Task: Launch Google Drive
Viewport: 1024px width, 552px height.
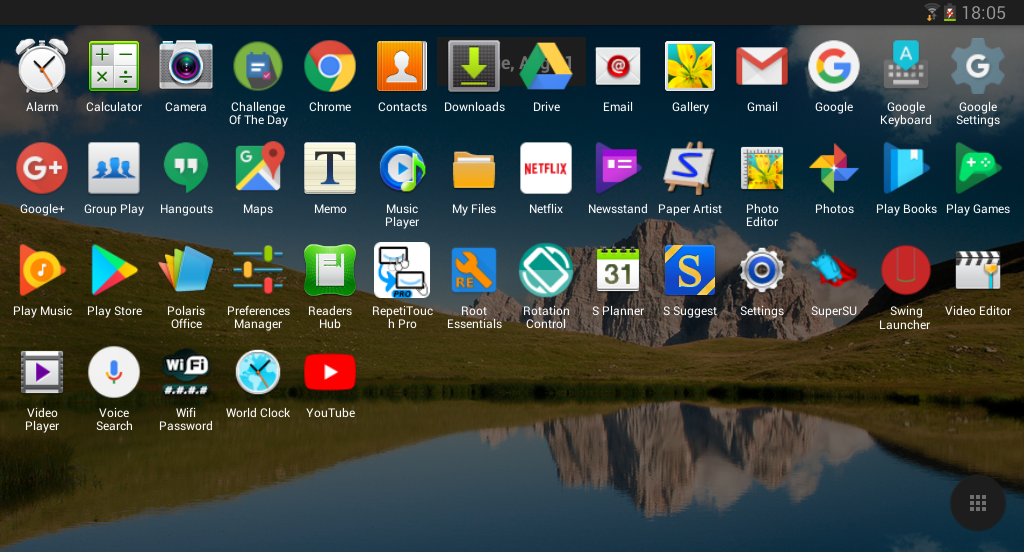Action: pos(546,66)
